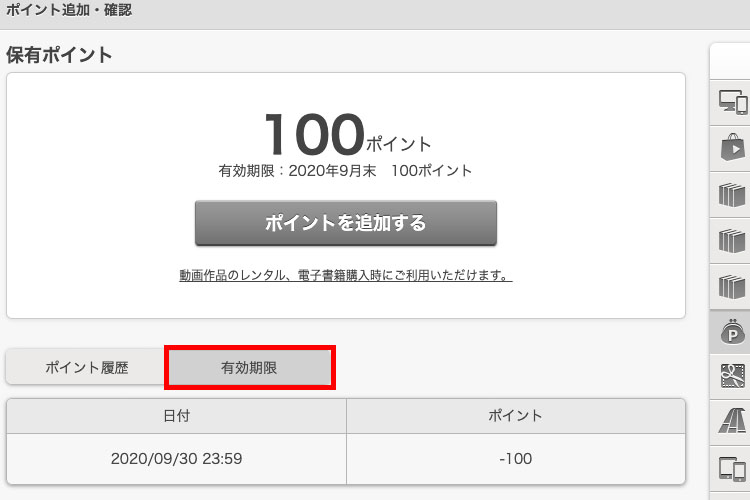Select the lowest book-stack sidebar icon
Image resolution: width=750 pixels, height=500 pixels.
(733, 286)
